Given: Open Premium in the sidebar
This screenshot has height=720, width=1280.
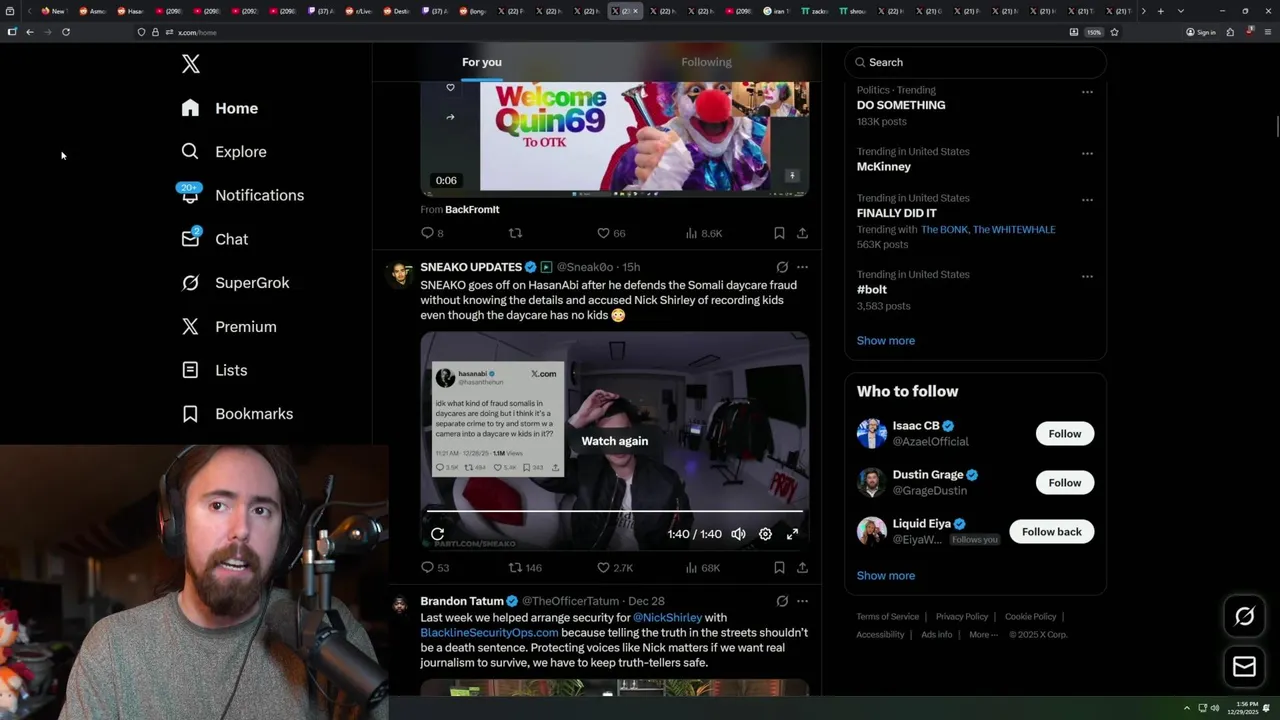Looking at the screenshot, I should pos(229,327).
